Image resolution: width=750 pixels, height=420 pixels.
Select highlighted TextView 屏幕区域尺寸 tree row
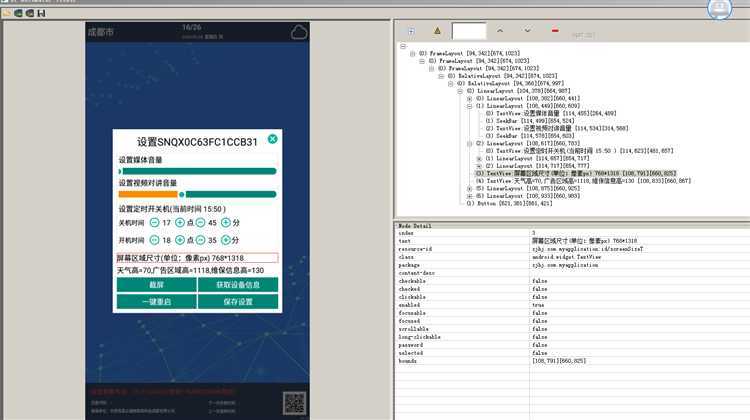(576, 173)
